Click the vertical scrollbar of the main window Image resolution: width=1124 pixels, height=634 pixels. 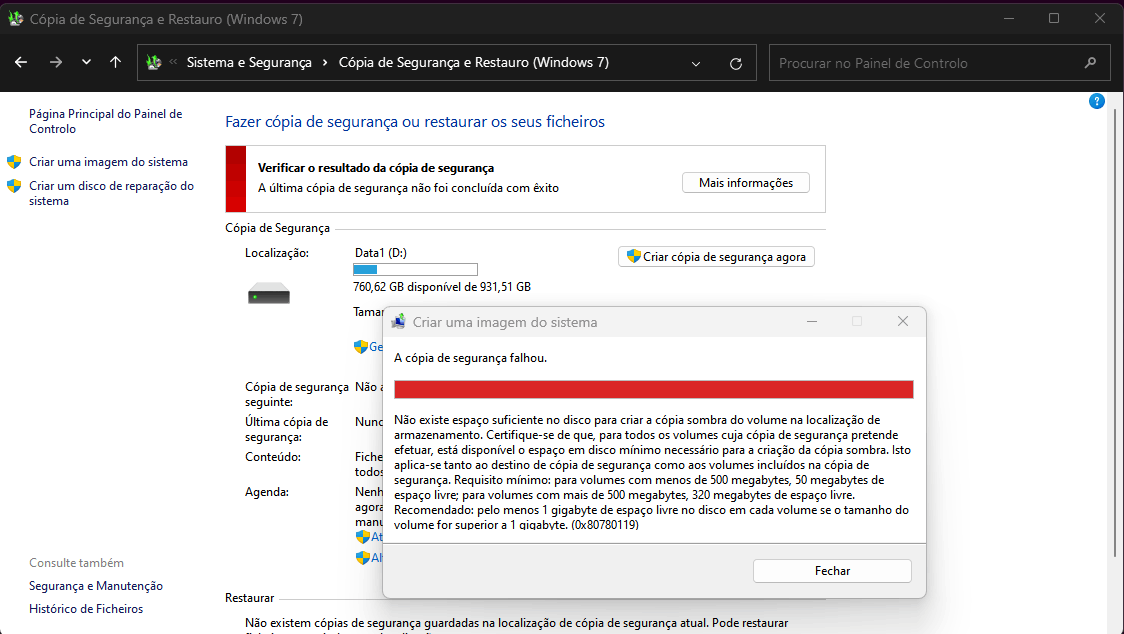[x=1115, y=331]
